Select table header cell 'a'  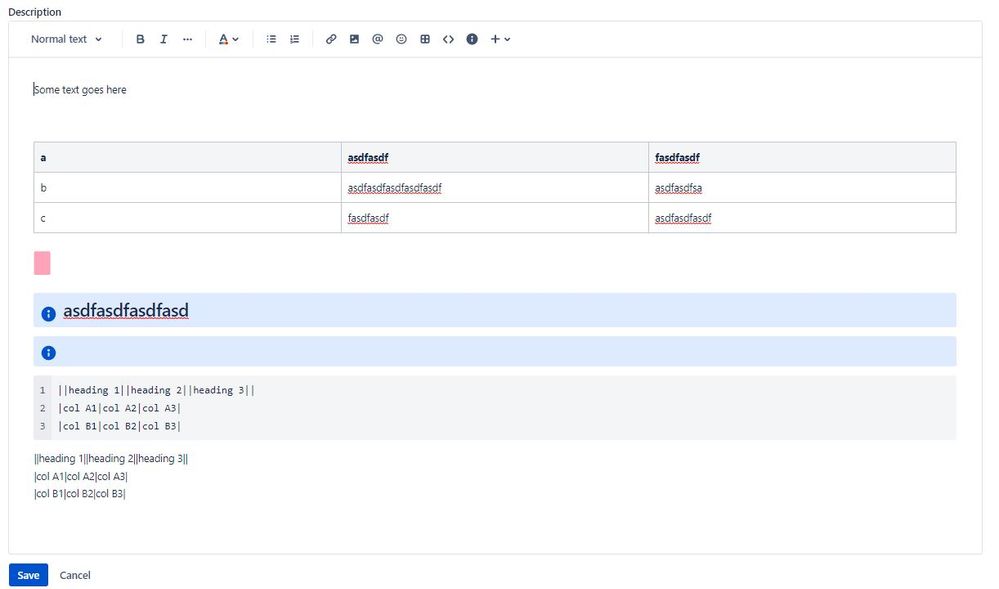click(x=187, y=157)
